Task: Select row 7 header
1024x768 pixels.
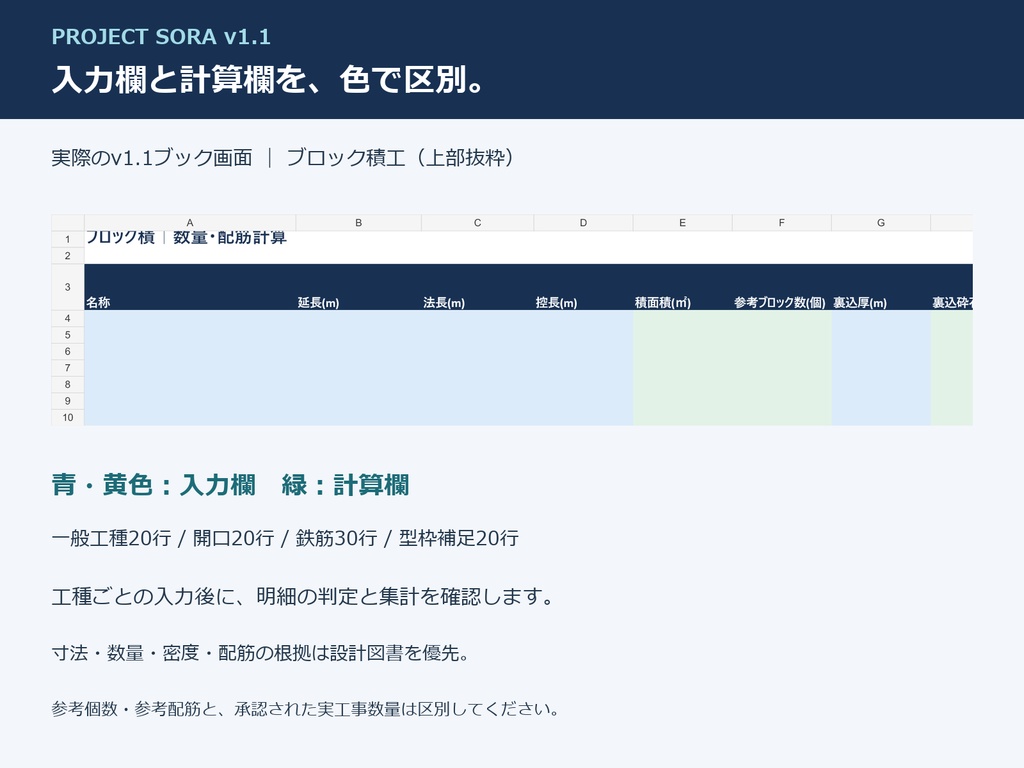Action: tap(68, 368)
